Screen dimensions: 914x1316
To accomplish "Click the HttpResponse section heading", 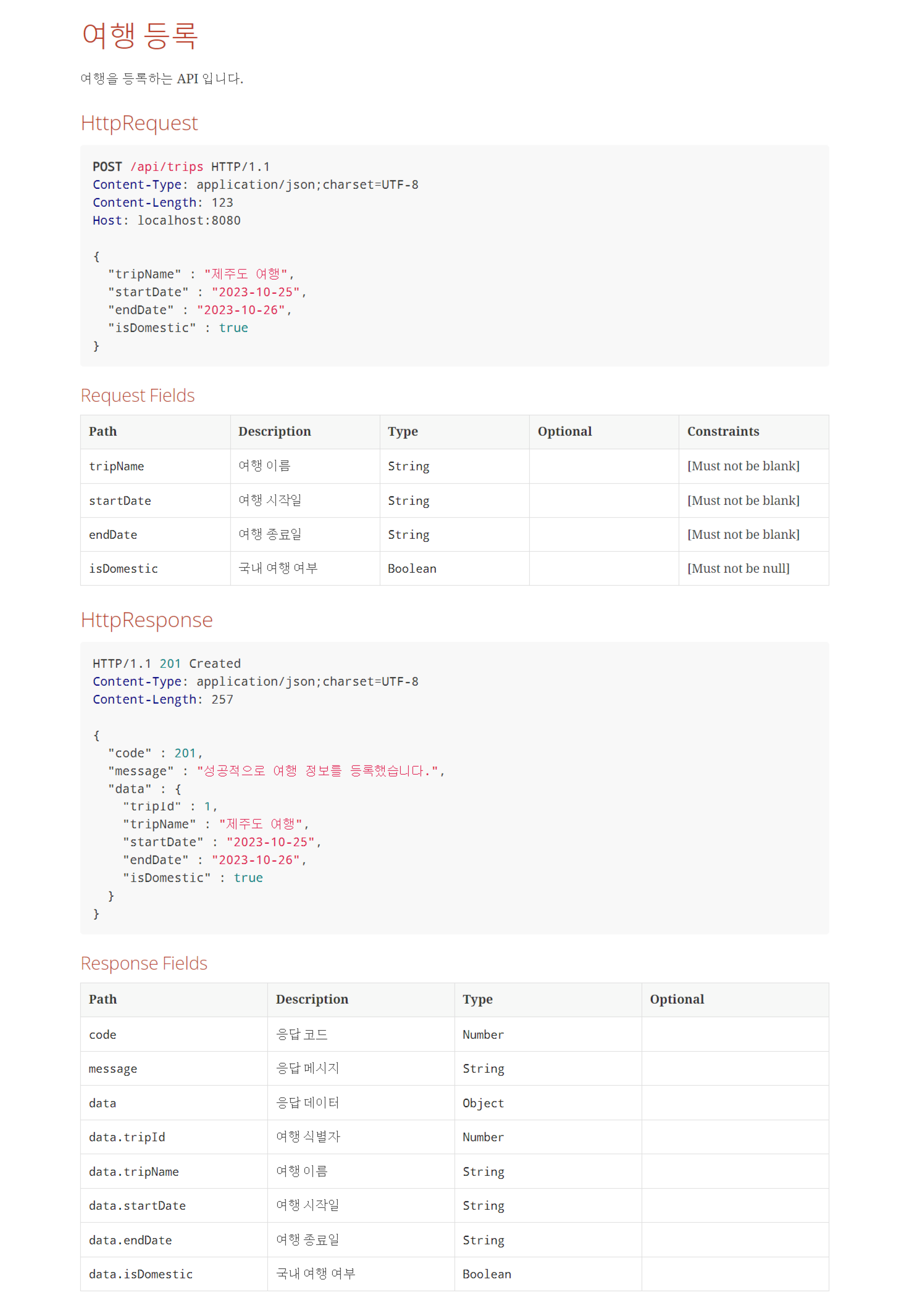I will click(147, 620).
